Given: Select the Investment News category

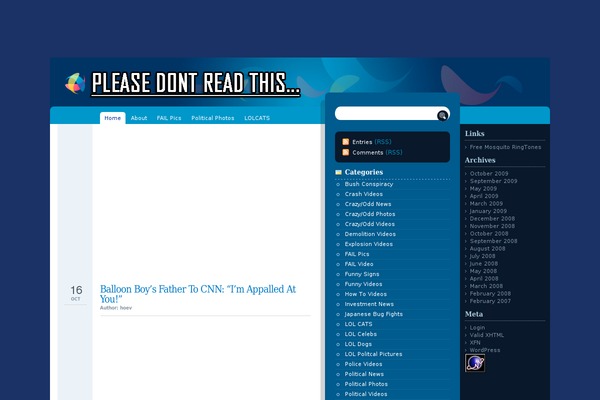Looking at the screenshot, I should [369, 304].
